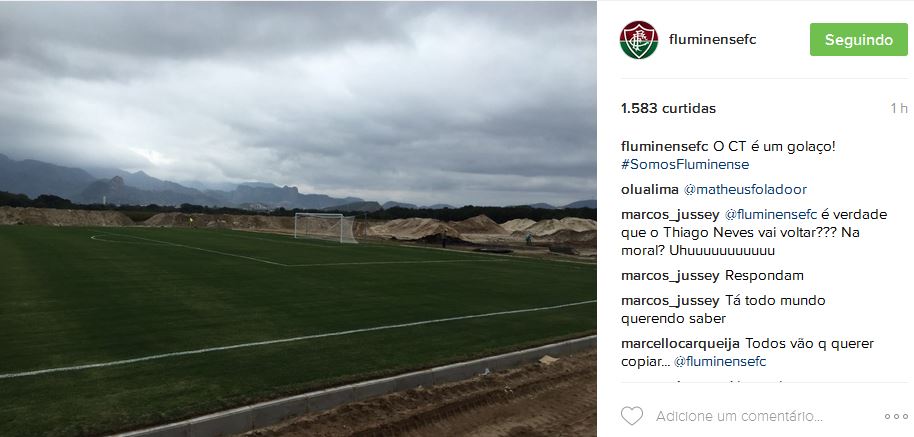Image resolution: width=914 pixels, height=437 pixels.
Task: View the 1.583 curtidas likes list
Action: click(668, 108)
